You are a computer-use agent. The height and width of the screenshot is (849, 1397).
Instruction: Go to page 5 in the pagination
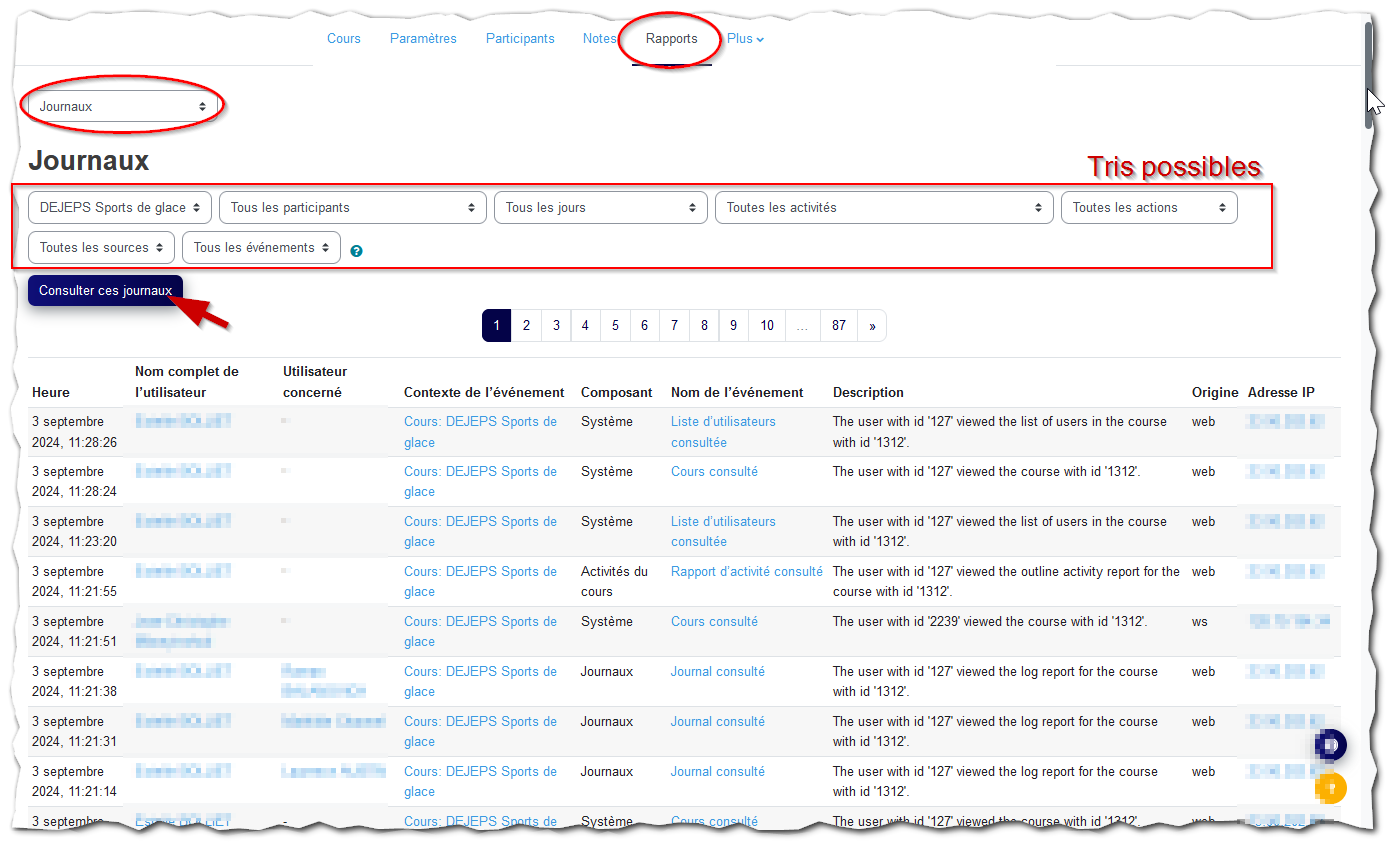(615, 326)
